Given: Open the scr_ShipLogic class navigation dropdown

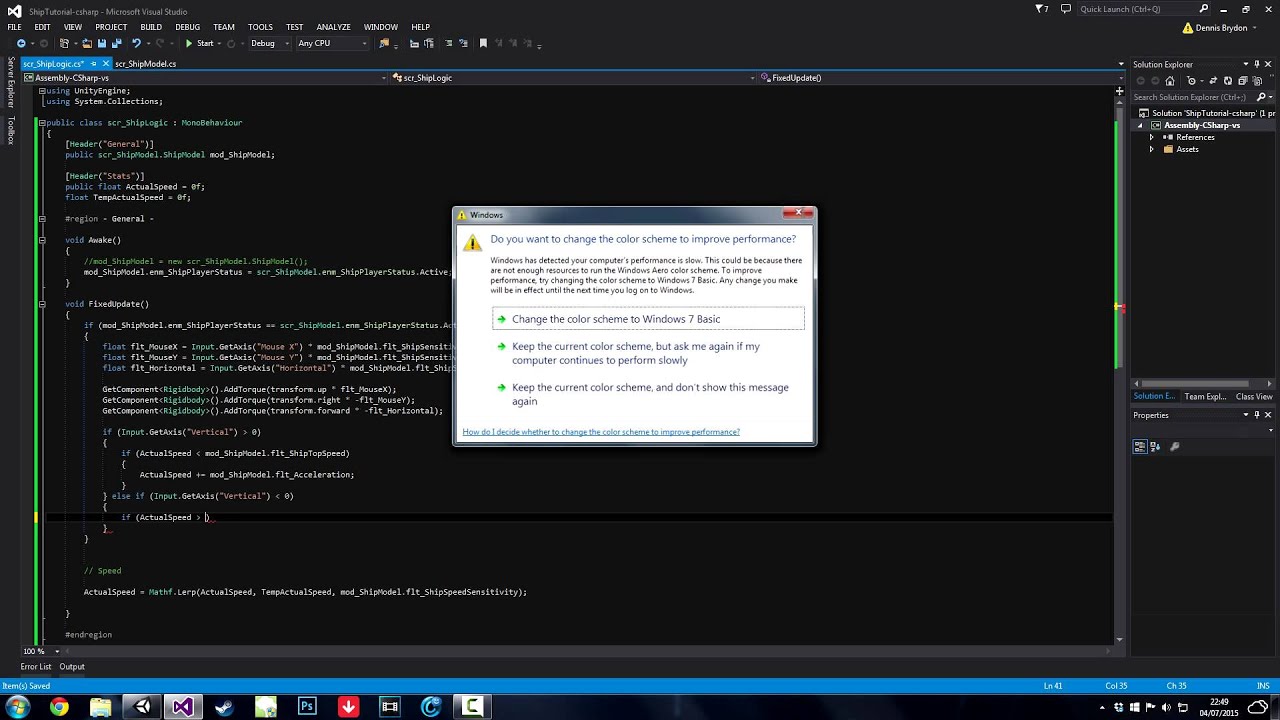Looking at the screenshot, I should click(573, 77).
